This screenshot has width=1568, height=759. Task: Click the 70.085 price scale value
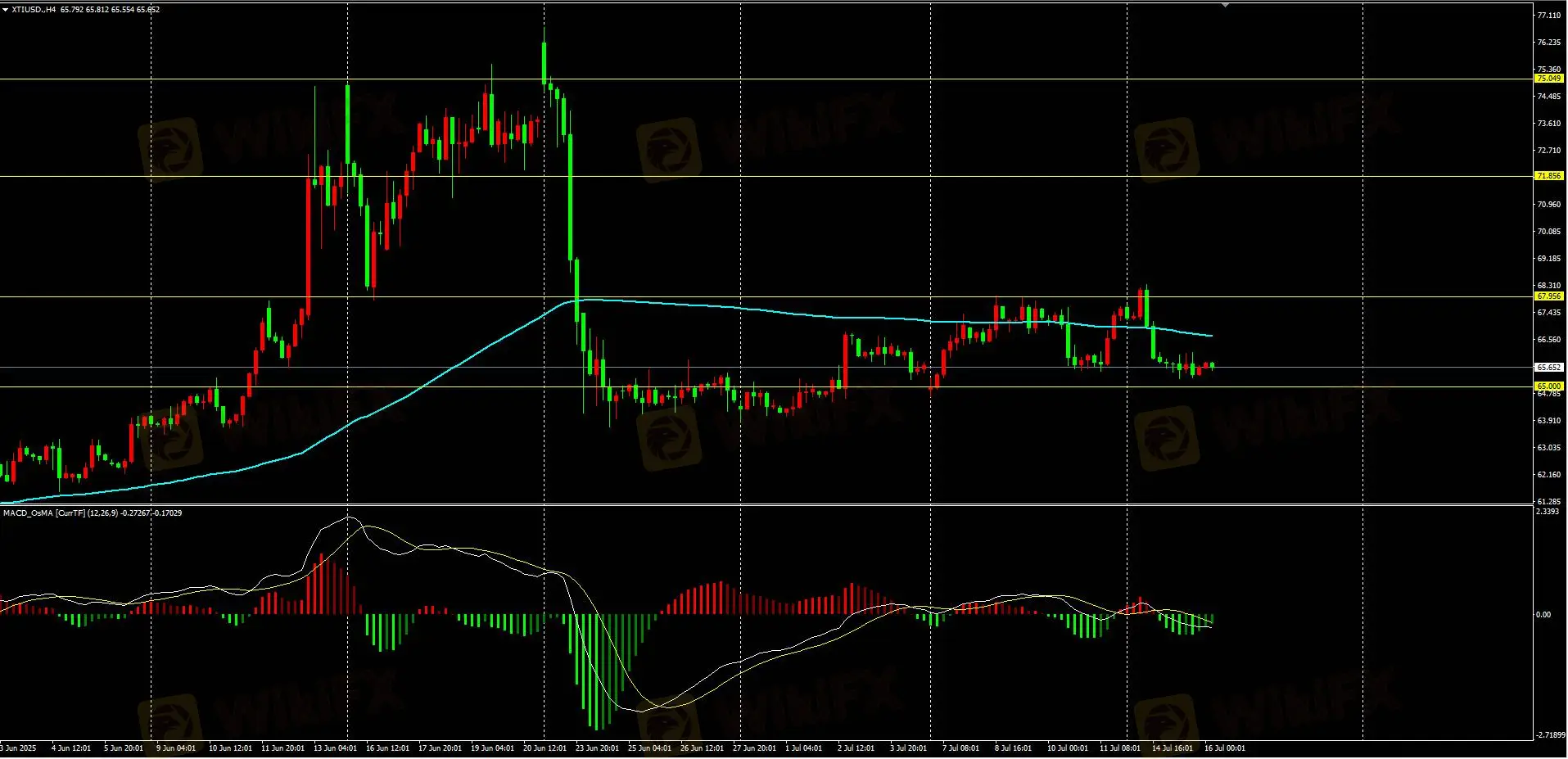click(x=1548, y=232)
